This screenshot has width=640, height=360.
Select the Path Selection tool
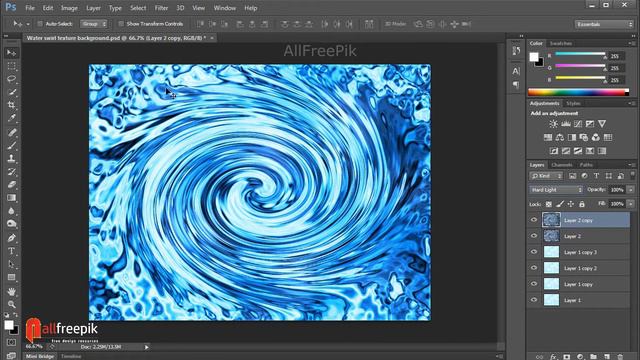point(11,264)
